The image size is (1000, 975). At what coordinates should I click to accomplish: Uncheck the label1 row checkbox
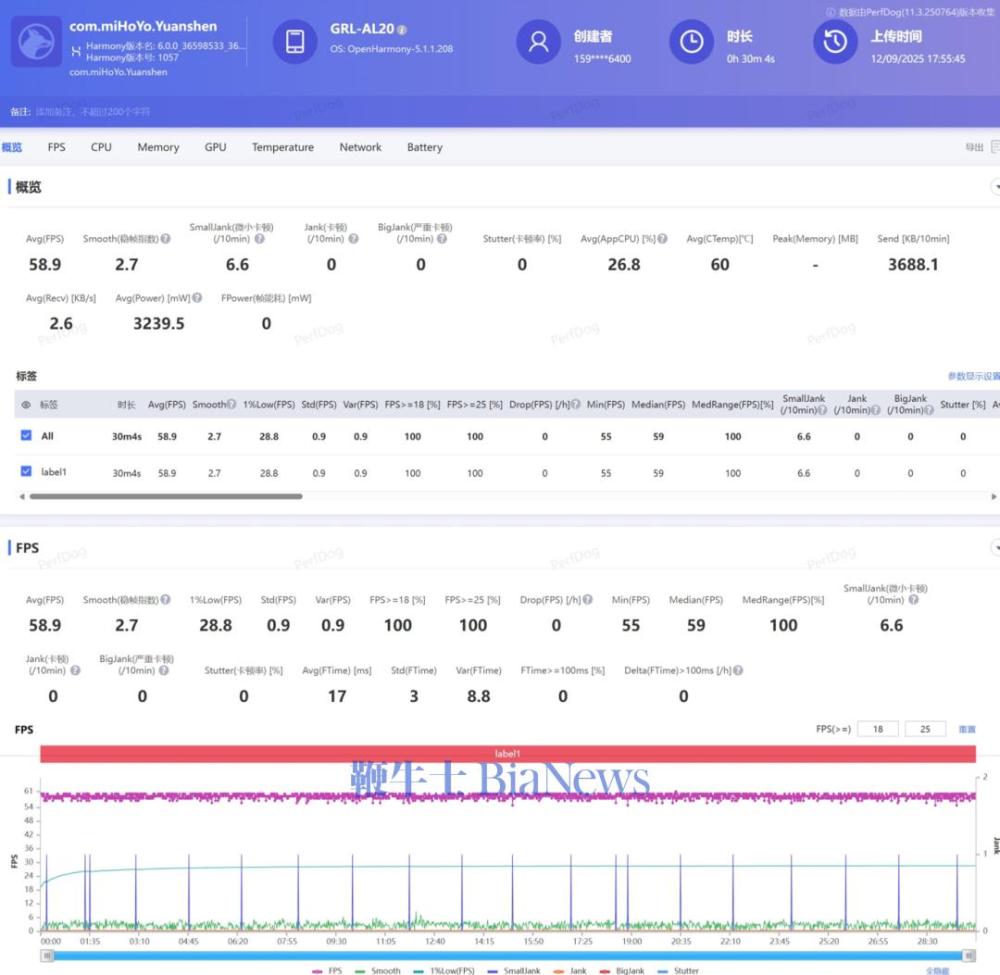click(x=26, y=471)
